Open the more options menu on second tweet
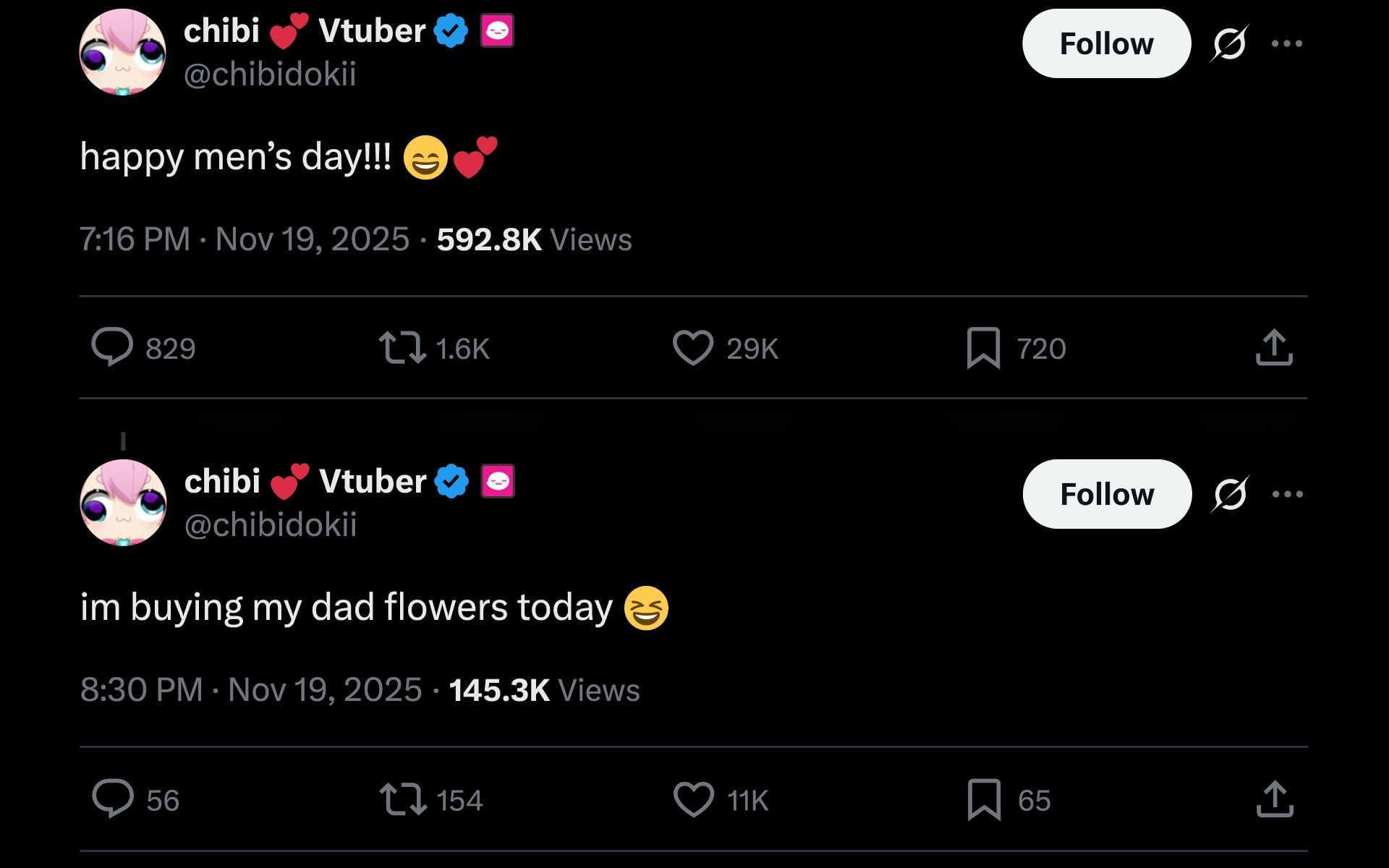This screenshot has width=1389, height=868. click(x=1288, y=494)
